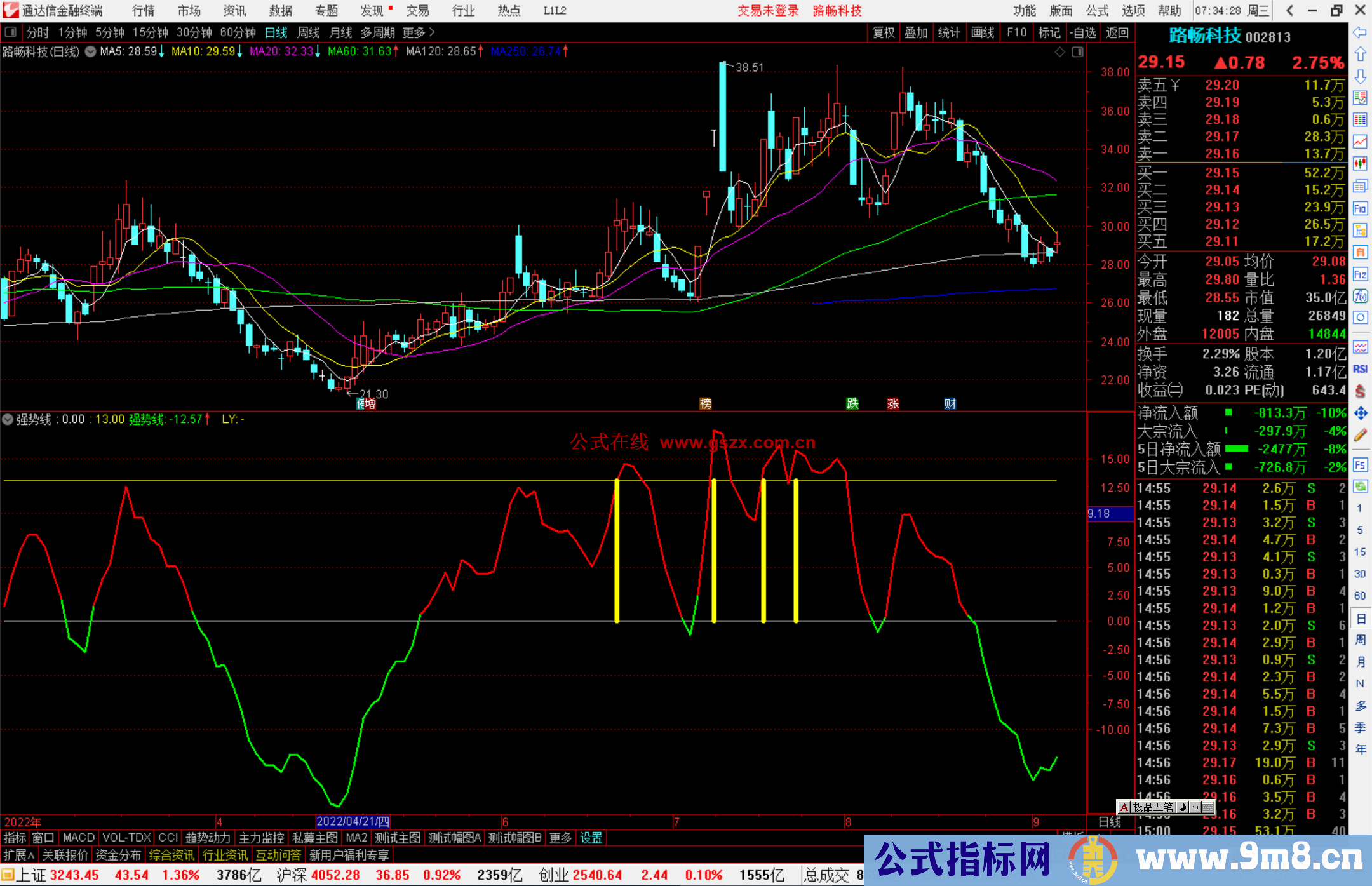This screenshot has height=886, width=1372.
Task: Click the line trend chart sidebar icon
Action: pyautogui.click(x=1360, y=142)
